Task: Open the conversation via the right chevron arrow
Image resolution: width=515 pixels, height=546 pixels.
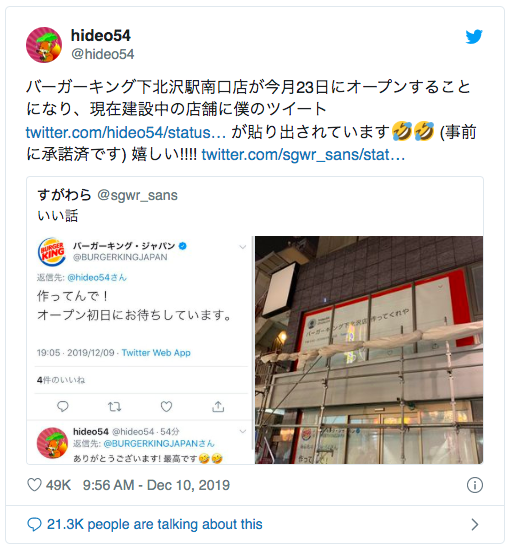Action: (475, 524)
